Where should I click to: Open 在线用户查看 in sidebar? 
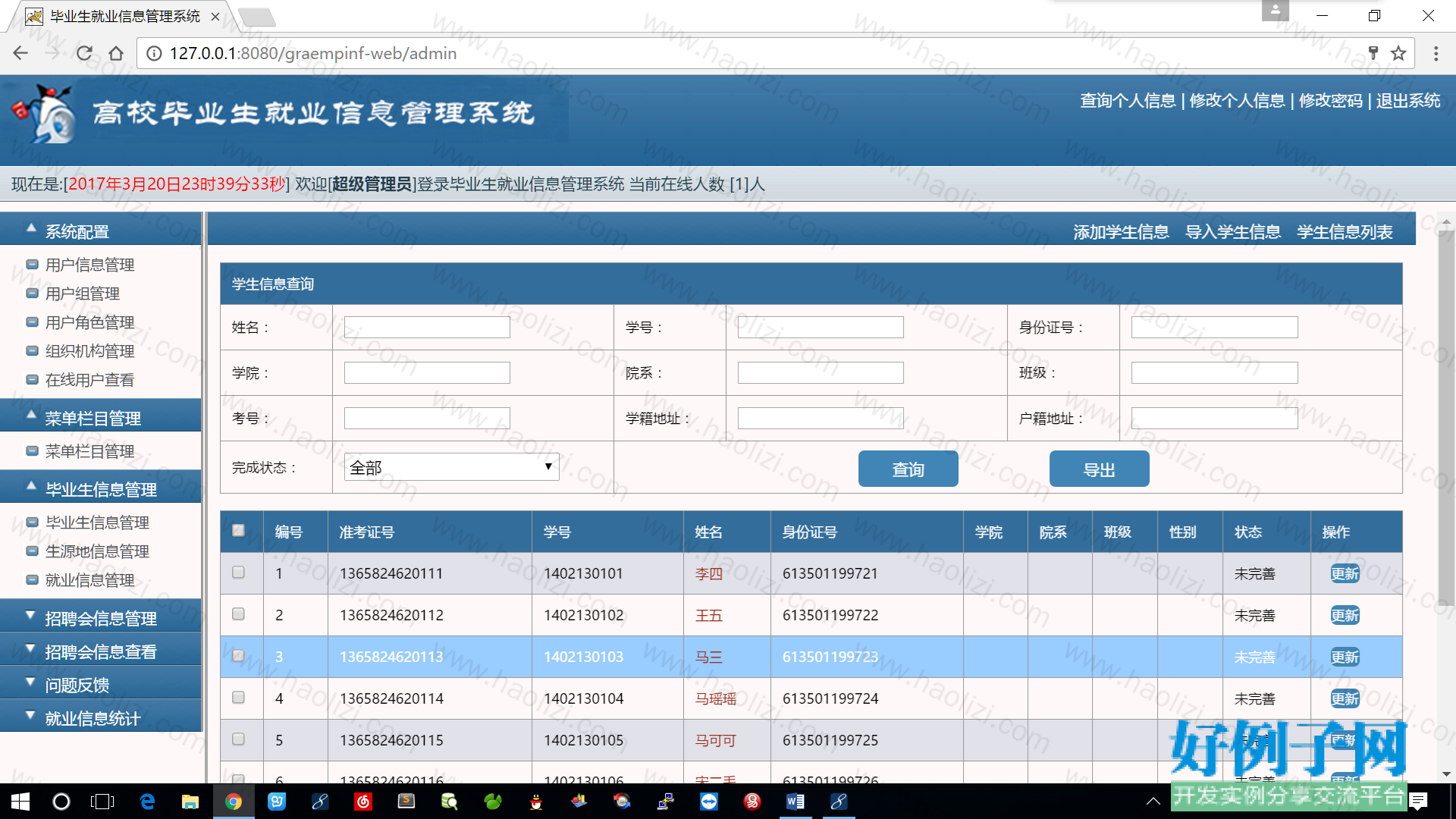click(x=89, y=380)
